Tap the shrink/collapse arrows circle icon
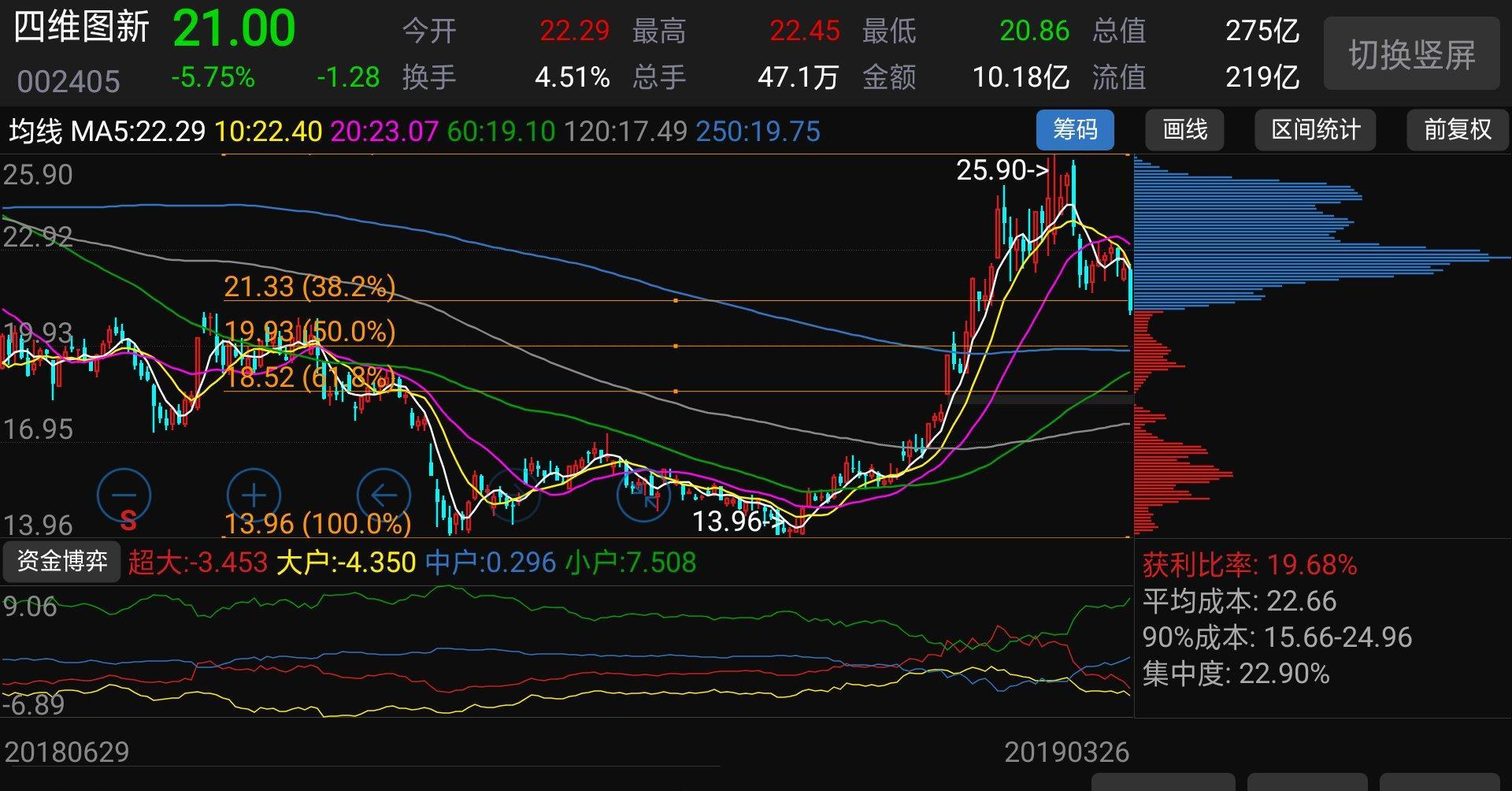This screenshot has height=791, width=1512. (643, 495)
